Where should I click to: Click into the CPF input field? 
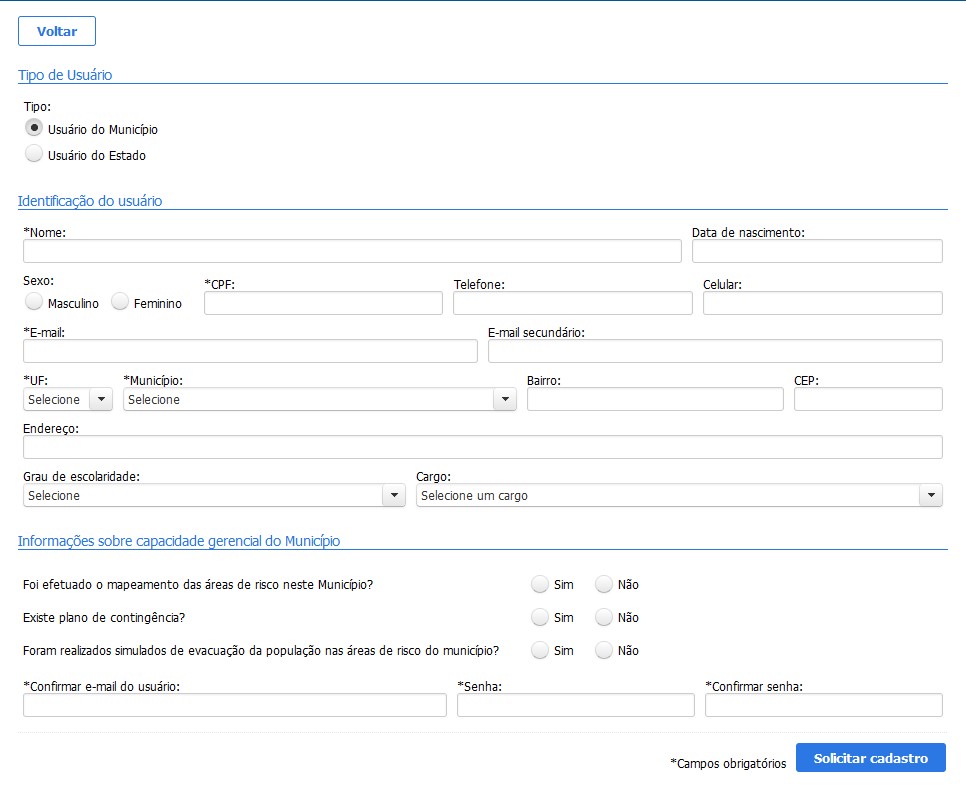323,303
